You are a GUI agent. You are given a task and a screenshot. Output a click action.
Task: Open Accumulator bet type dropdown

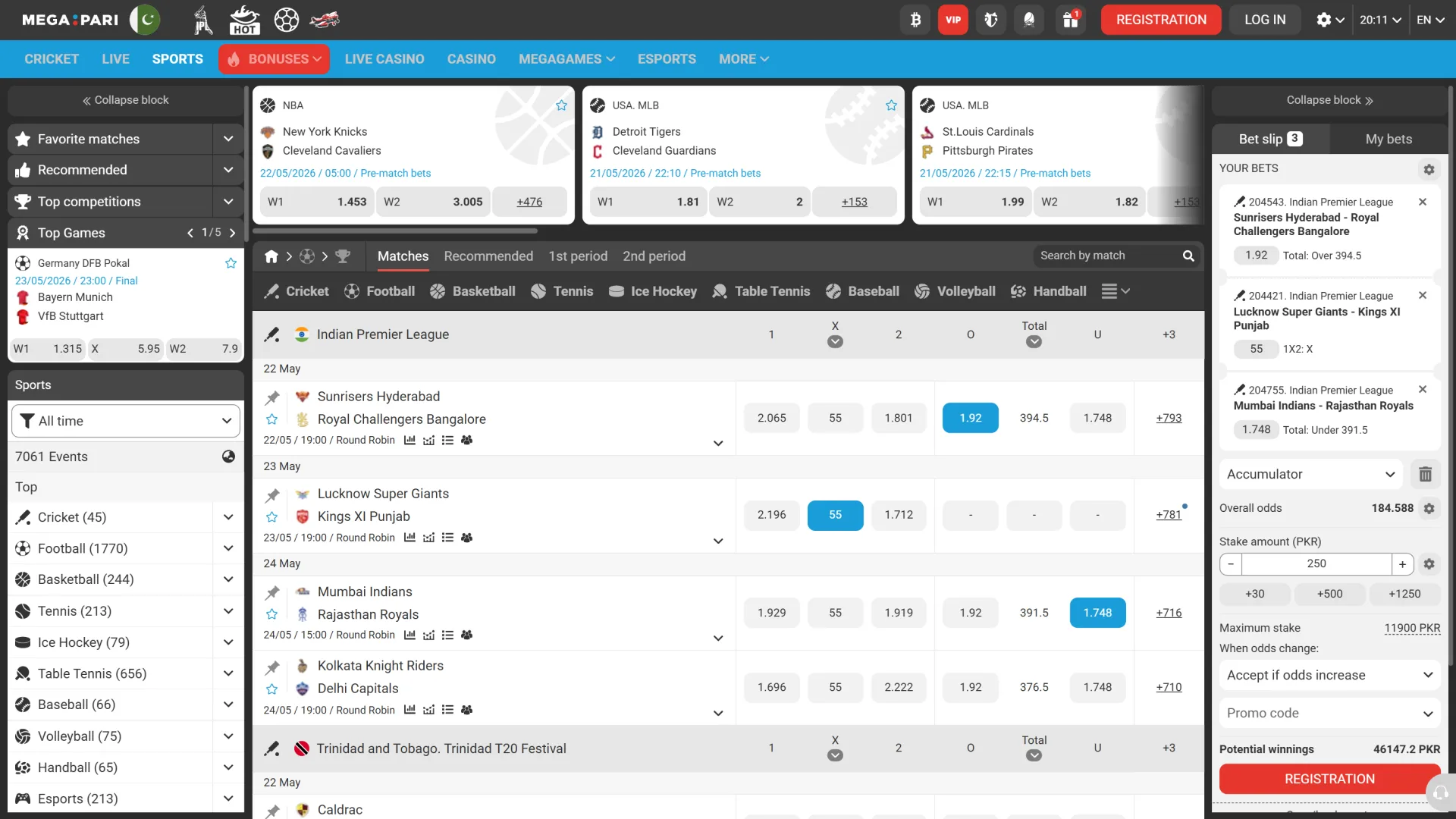tap(1311, 474)
